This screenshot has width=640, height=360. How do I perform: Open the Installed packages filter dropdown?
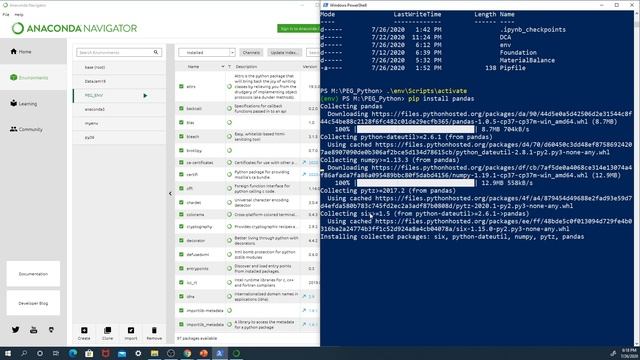(x=207, y=52)
